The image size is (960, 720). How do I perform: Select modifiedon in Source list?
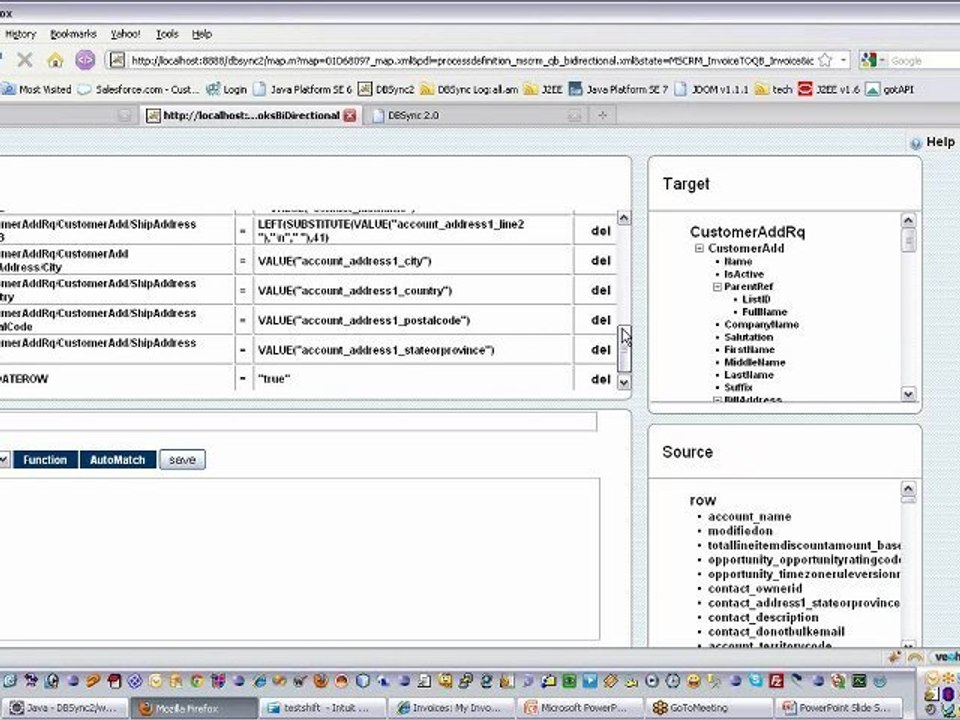tap(740, 531)
